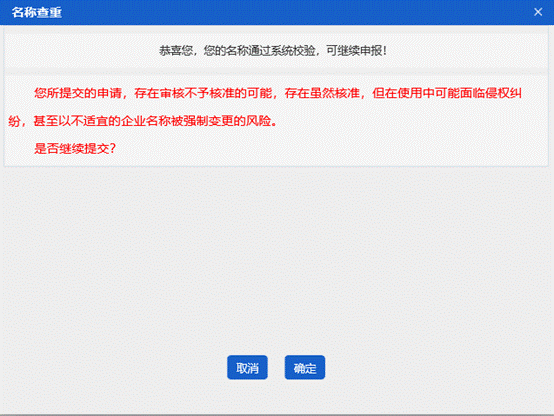
Task: Click the red text 您所提交的申请
Action: (x=78, y=93)
